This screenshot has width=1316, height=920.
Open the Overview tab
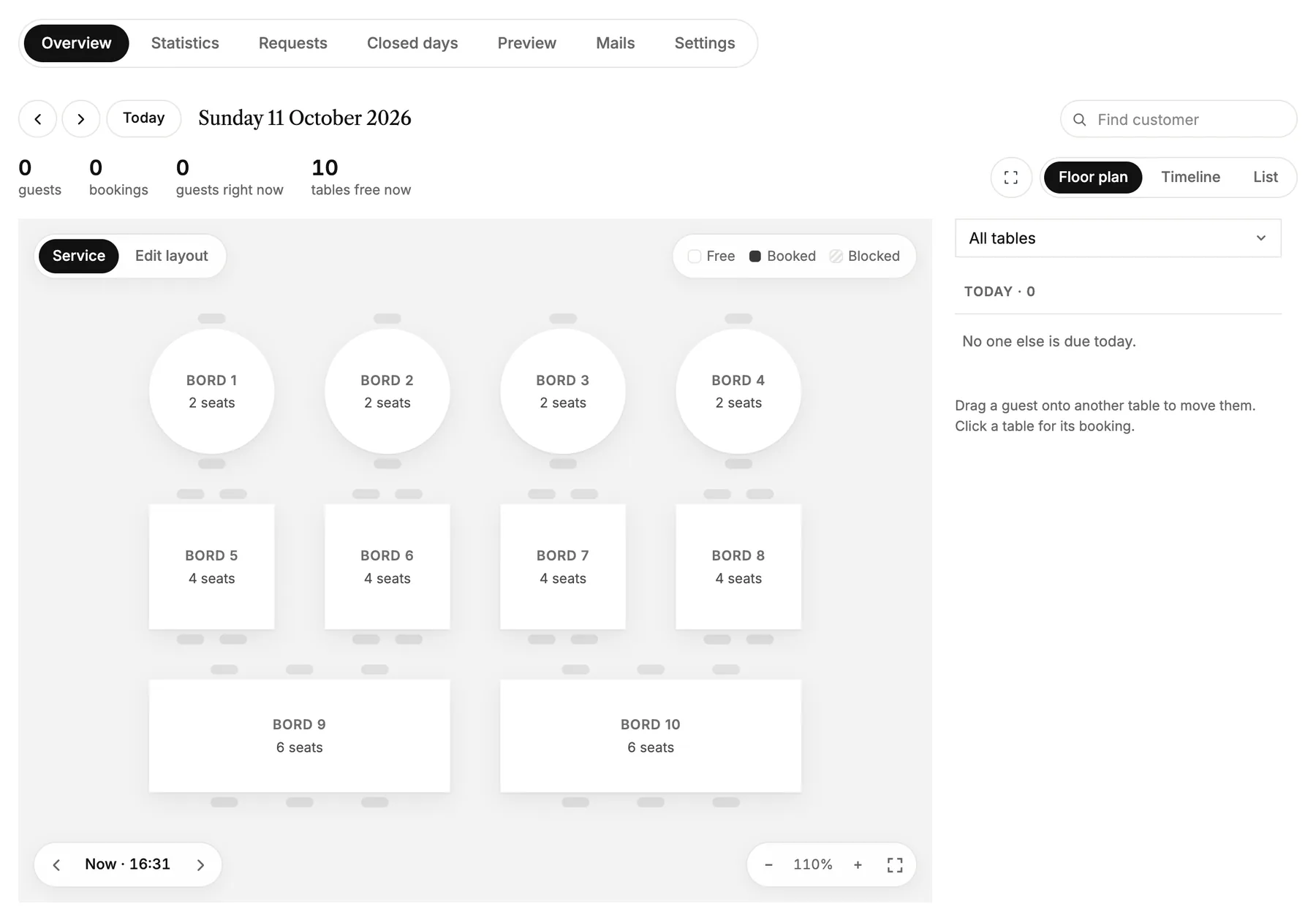[x=77, y=43]
